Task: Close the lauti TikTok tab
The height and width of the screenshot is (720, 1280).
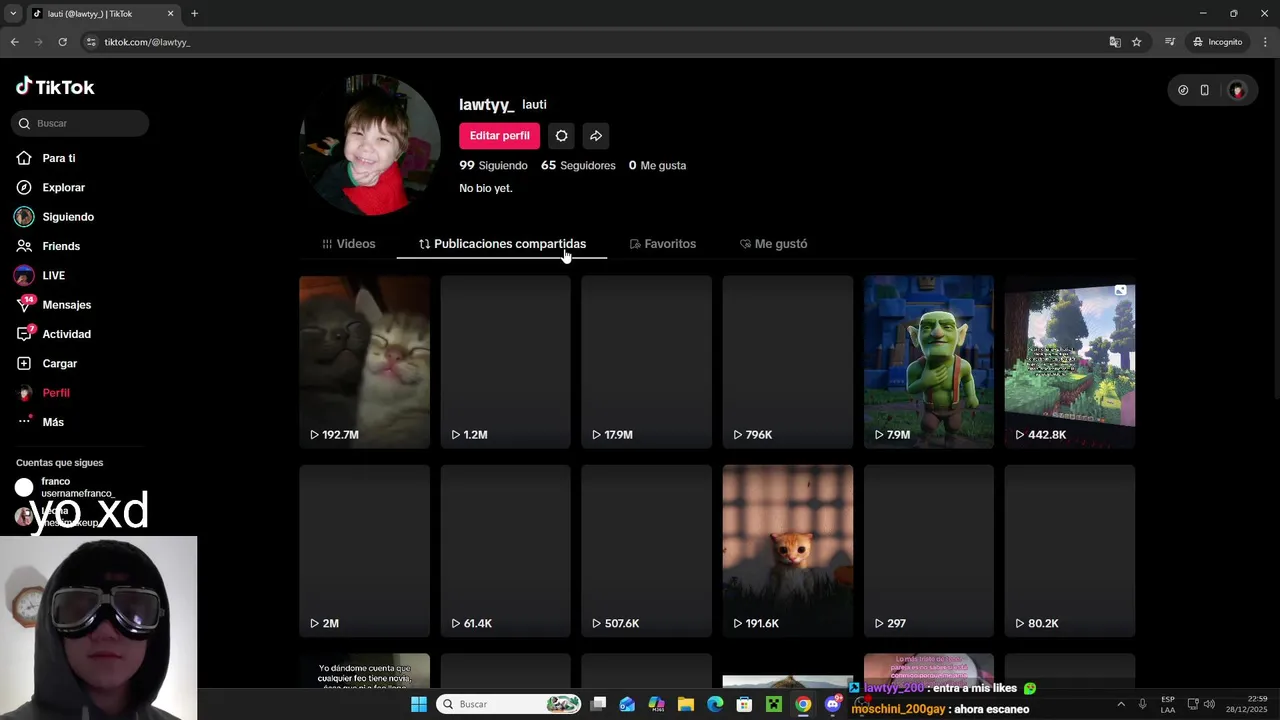Action: click(170, 14)
